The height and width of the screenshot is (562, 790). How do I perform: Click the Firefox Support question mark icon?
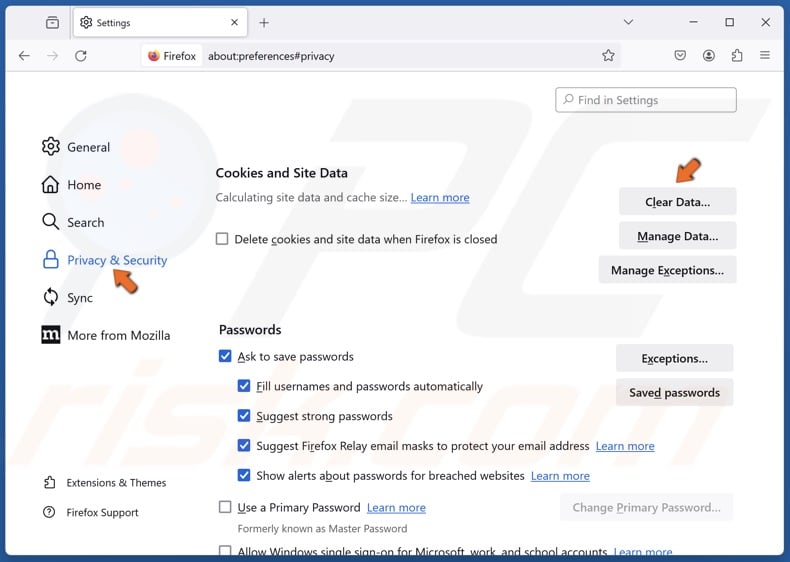pyautogui.click(x=49, y=512)
